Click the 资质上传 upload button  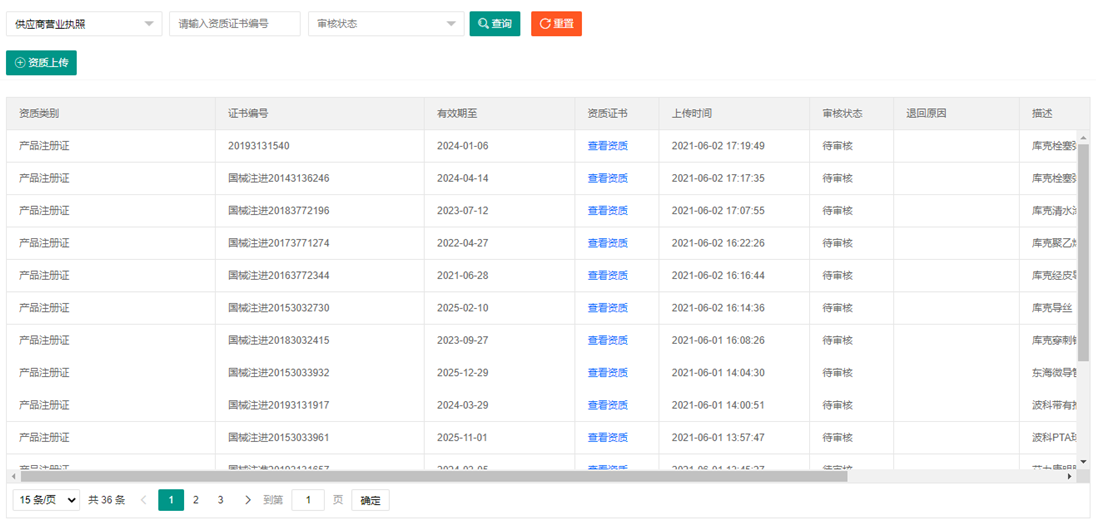click(x=41, y=63)
